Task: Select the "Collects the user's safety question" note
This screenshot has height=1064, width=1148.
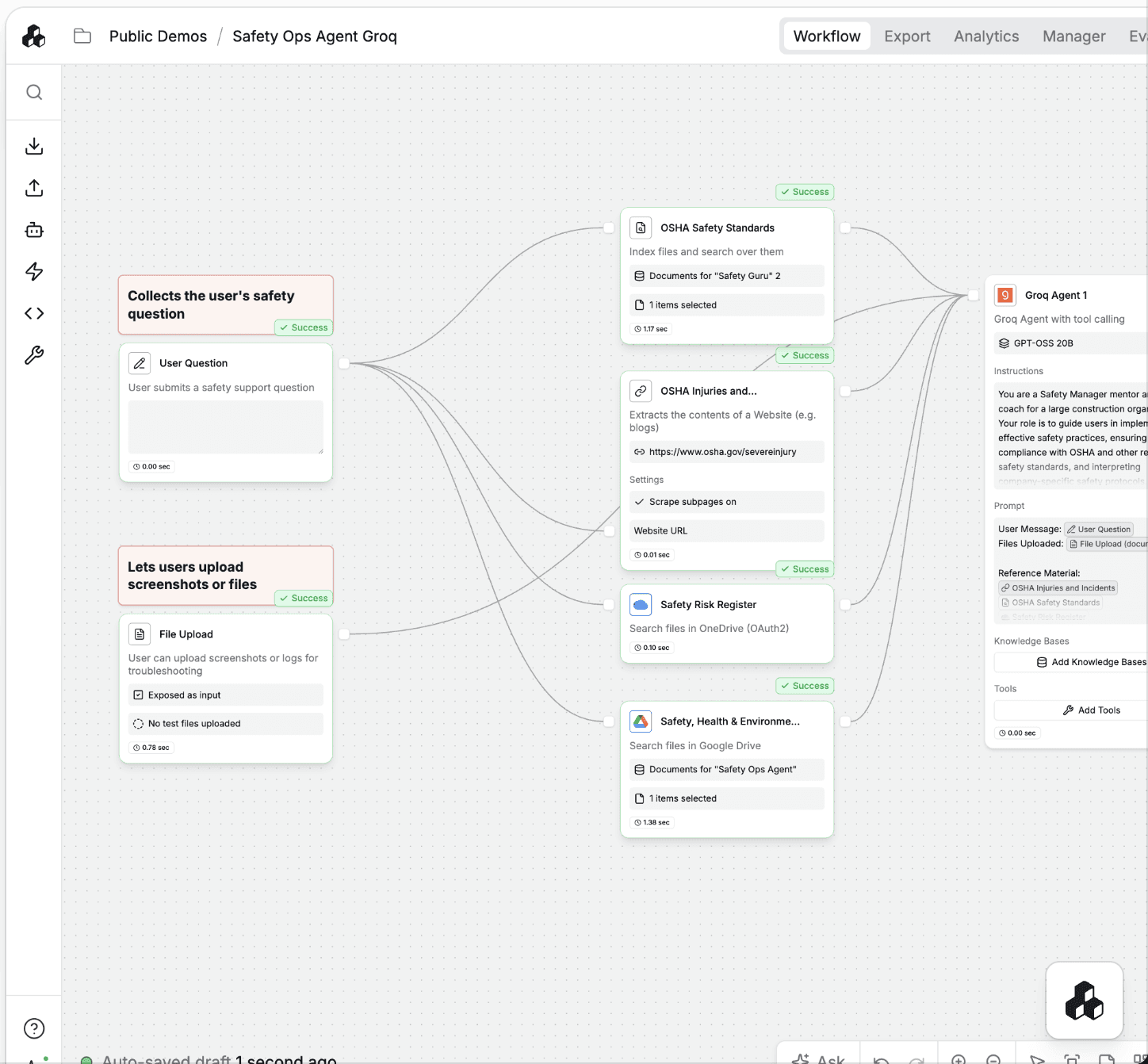Action: point(226,304)
